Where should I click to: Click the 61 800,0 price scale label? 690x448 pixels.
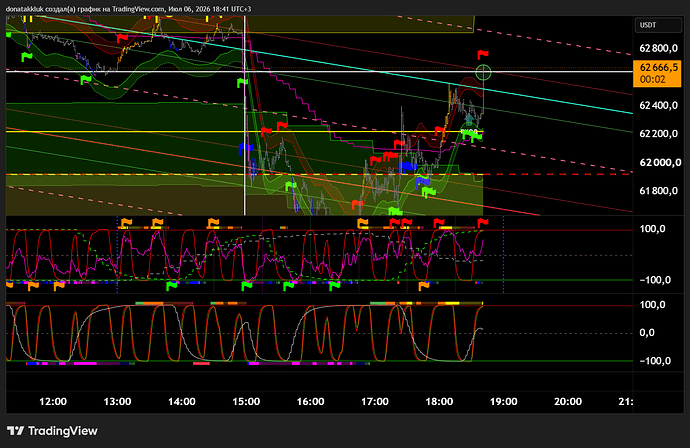[658, 191]
